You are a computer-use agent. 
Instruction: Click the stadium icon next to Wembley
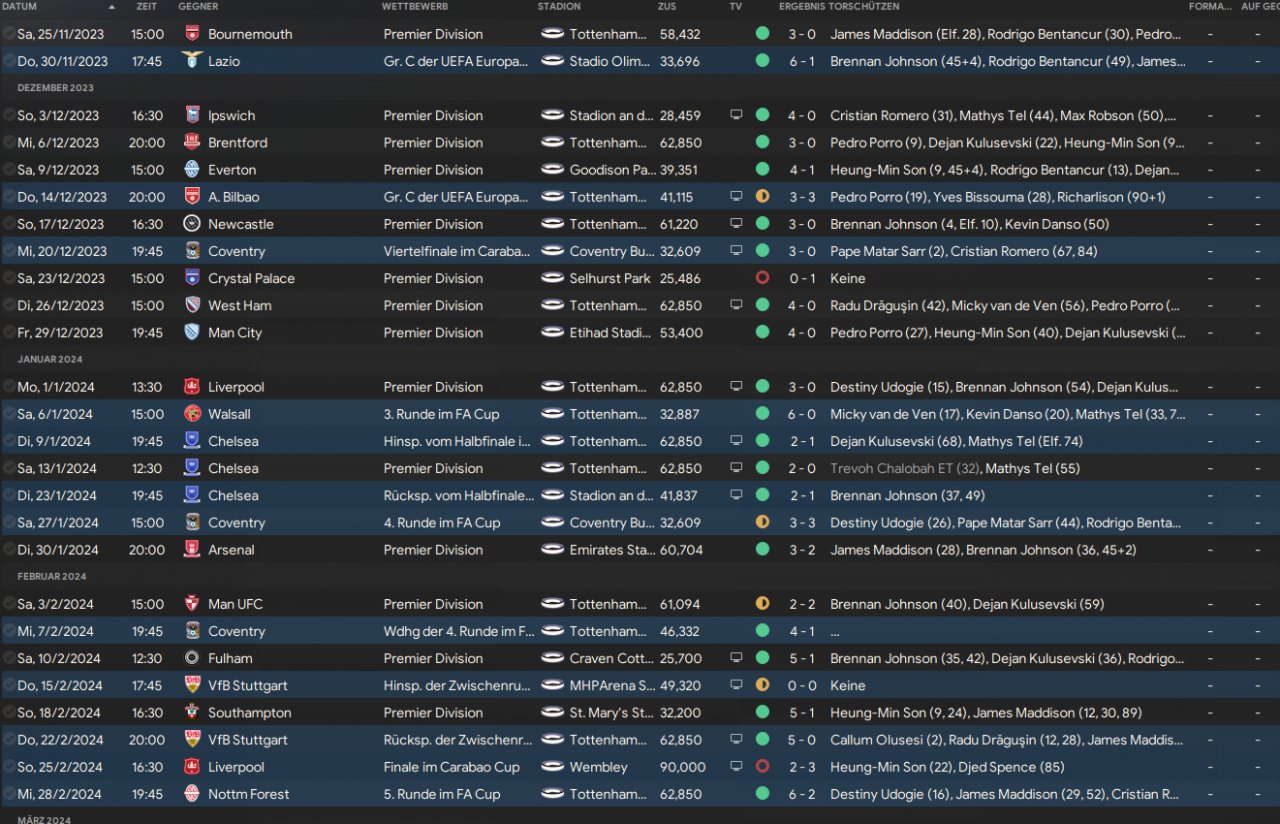(x=552, y=767)
